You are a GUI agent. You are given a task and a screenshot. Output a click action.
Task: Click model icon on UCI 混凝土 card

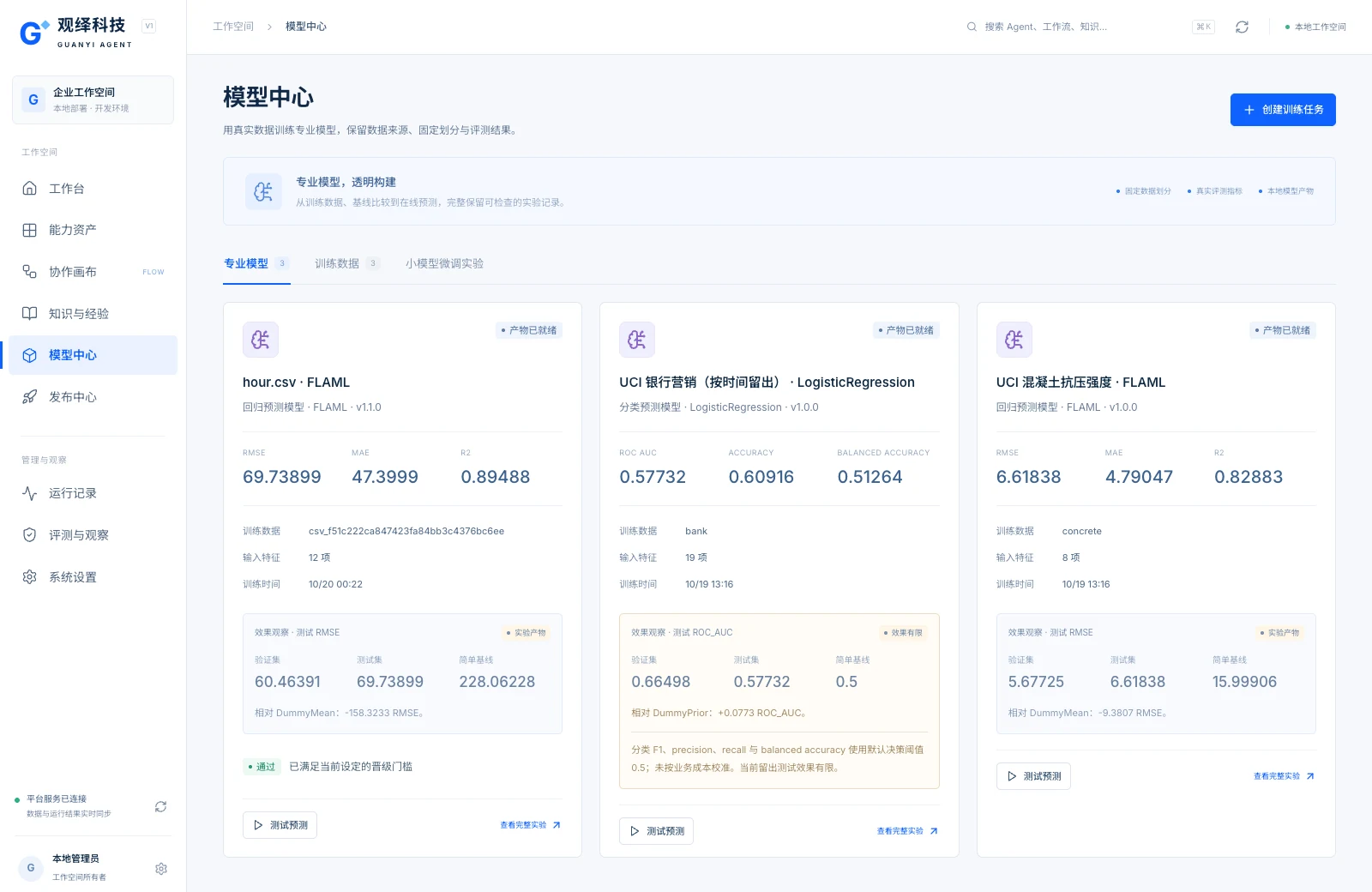[1014, 340]
